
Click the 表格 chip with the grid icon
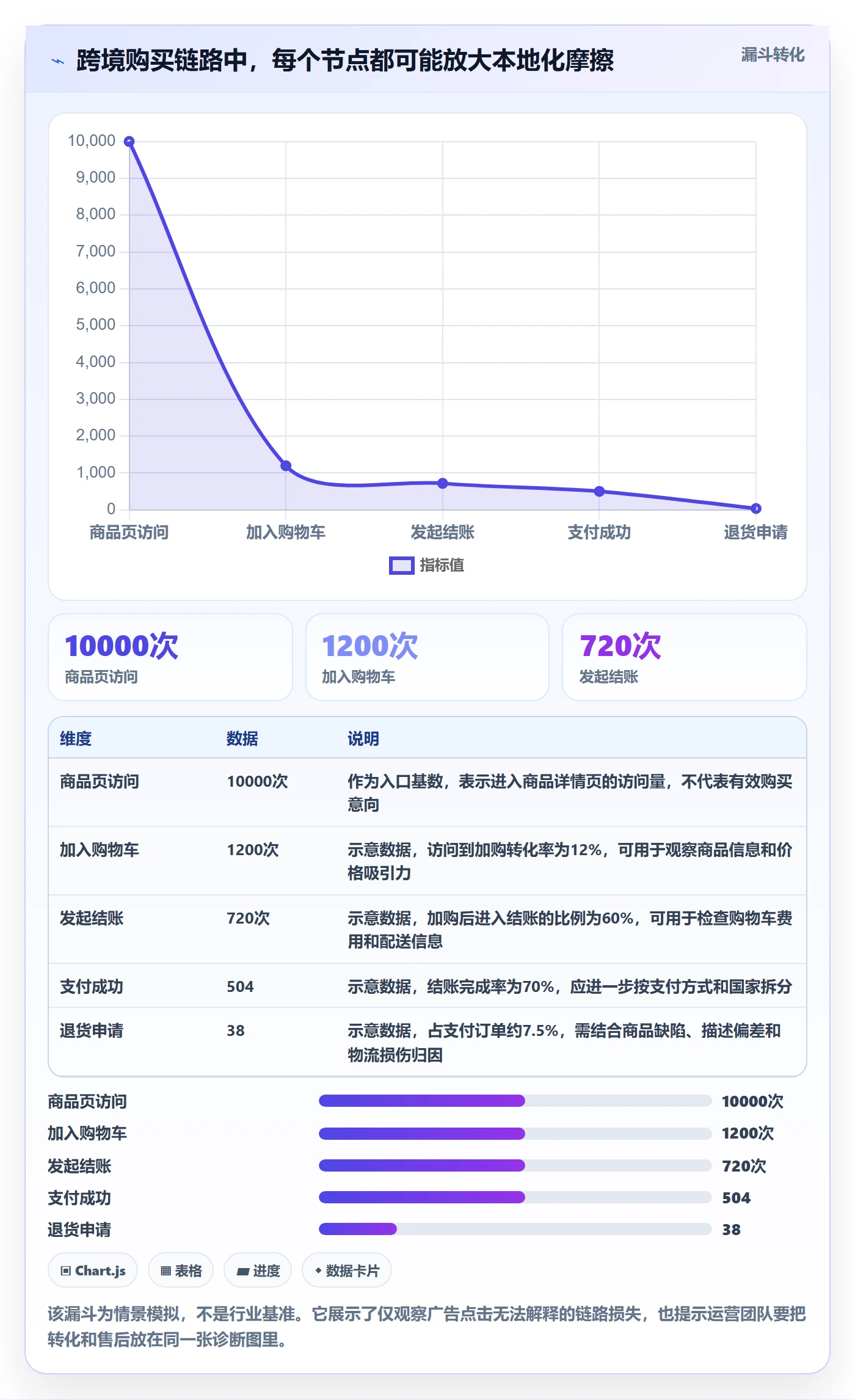(x=181, y=1271)
